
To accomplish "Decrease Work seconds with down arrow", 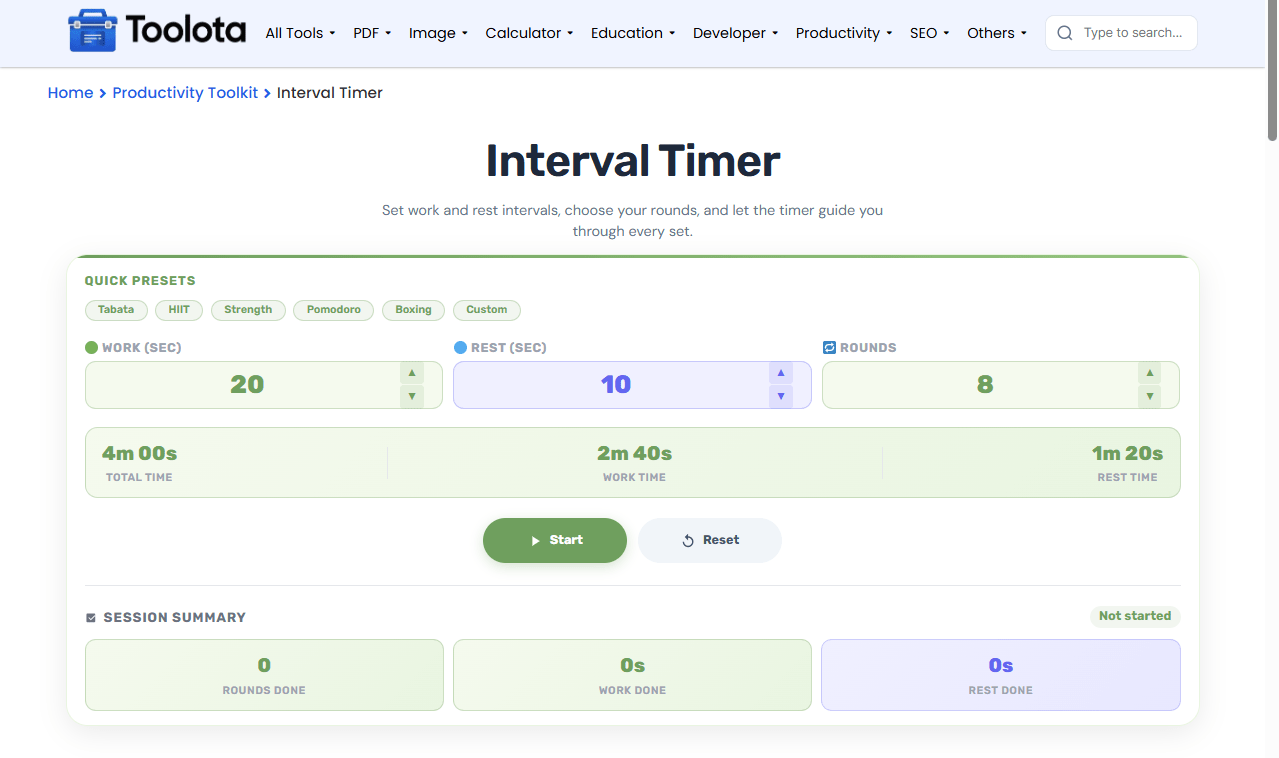I will pos(411,396).
